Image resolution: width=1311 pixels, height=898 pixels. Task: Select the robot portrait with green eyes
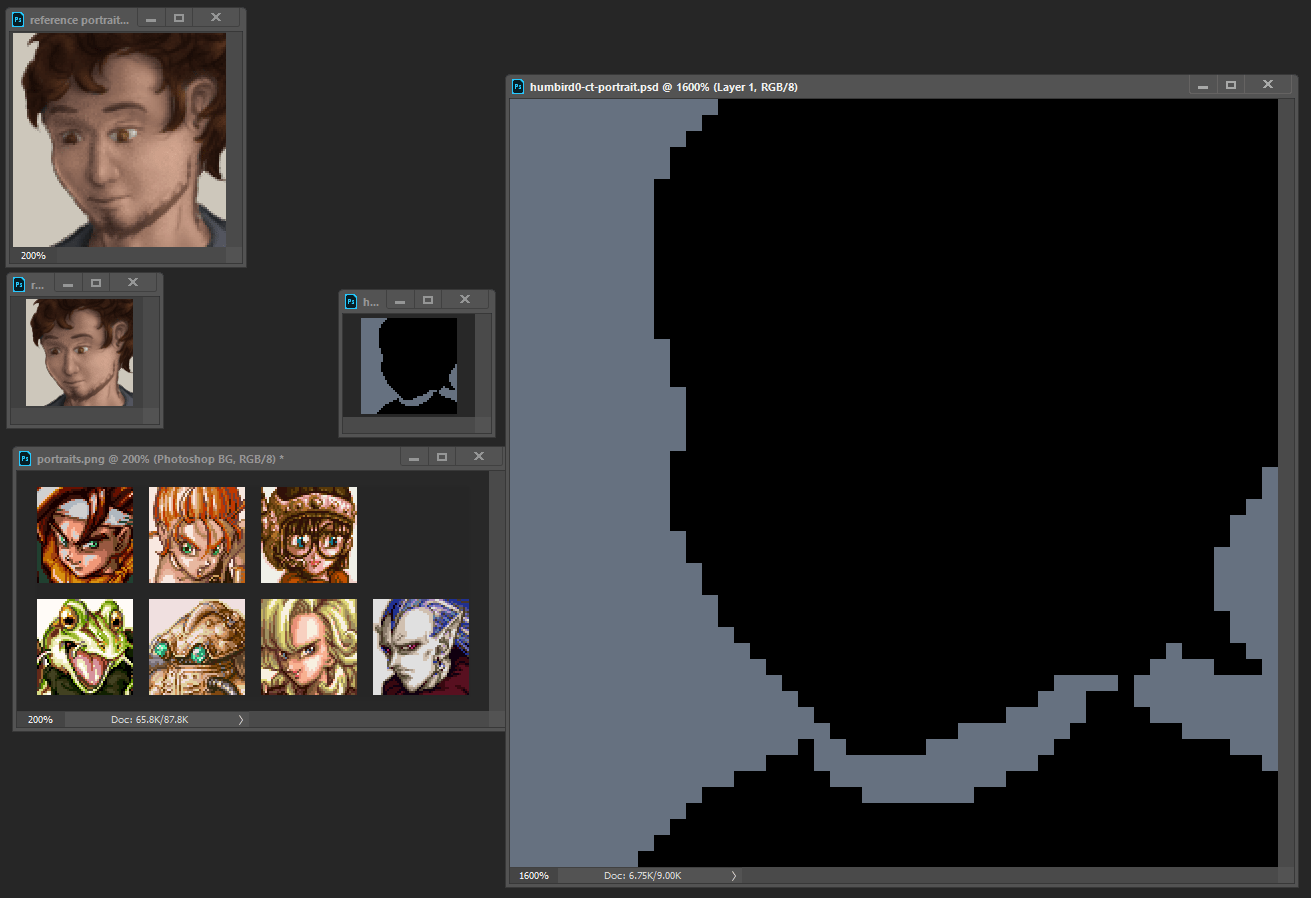pyautogui.click(x=197, y=647)
